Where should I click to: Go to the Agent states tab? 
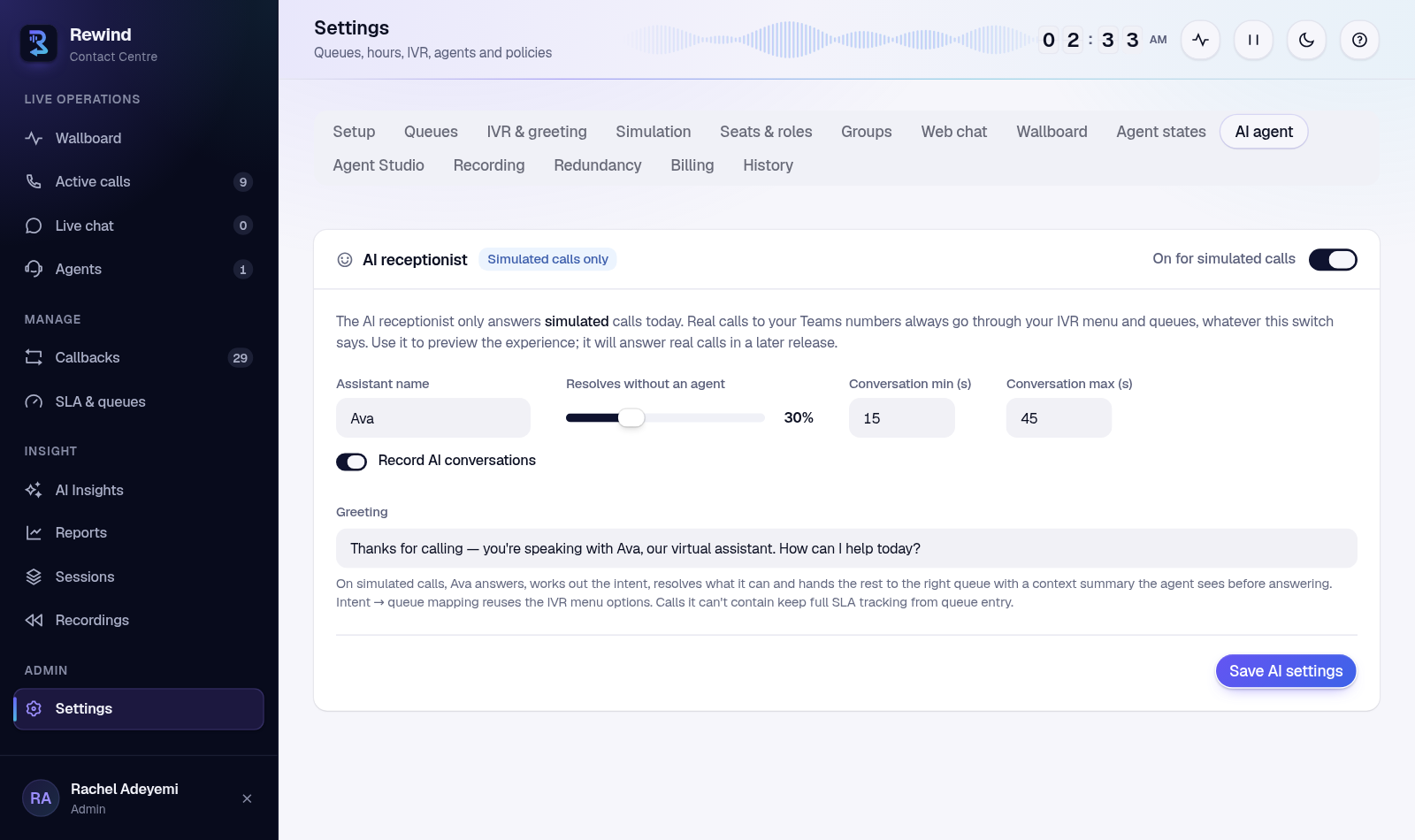click(x=1161, y=132)
